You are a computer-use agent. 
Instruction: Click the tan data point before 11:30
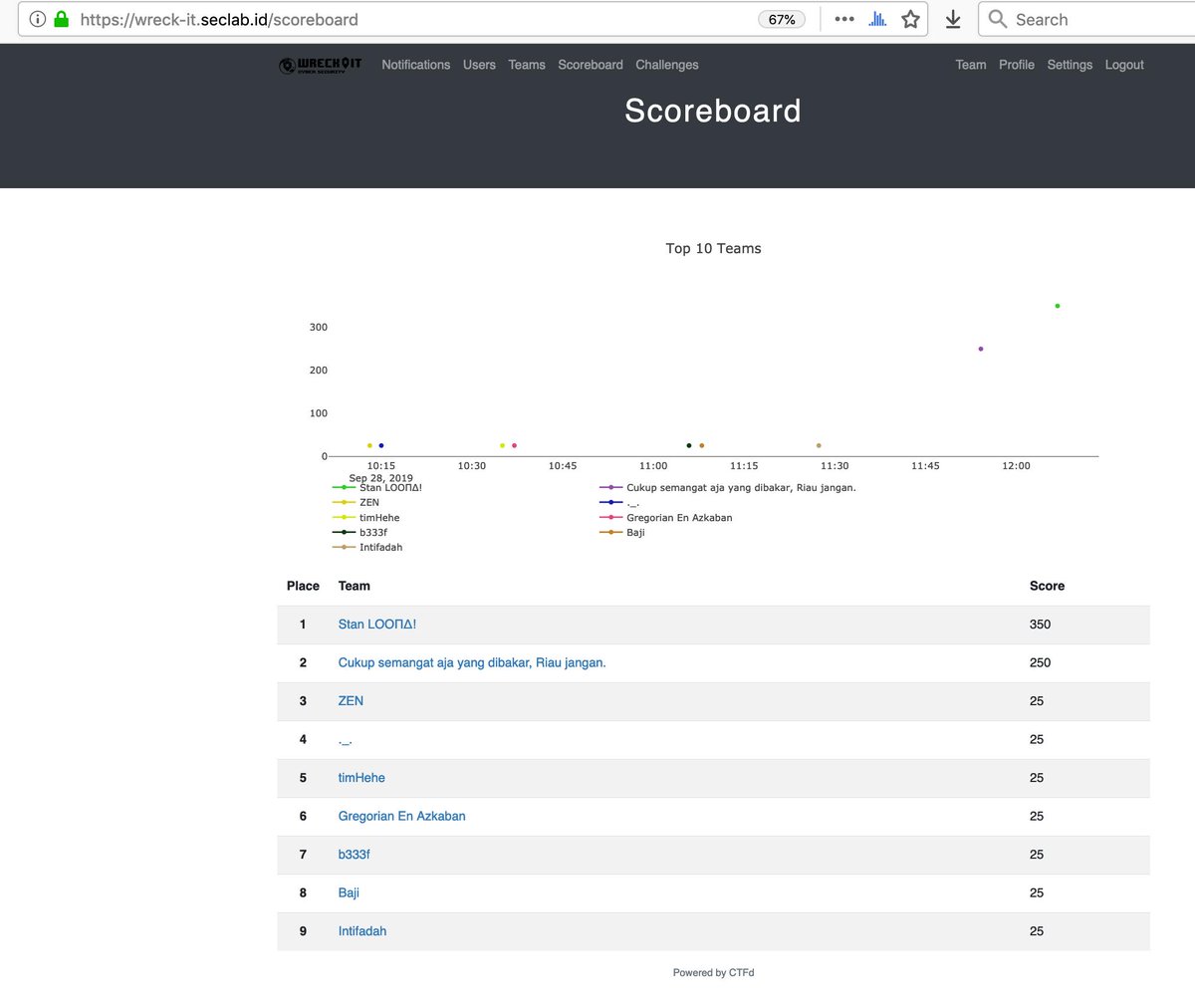(x=819, y=445)
